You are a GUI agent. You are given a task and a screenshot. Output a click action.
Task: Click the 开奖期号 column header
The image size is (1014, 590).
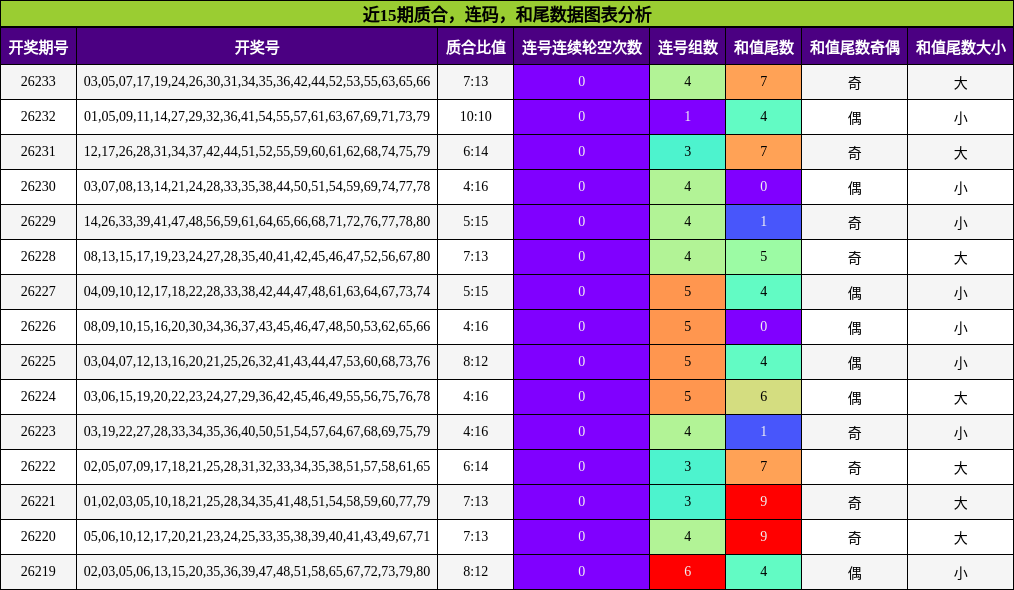coord(38,47)
